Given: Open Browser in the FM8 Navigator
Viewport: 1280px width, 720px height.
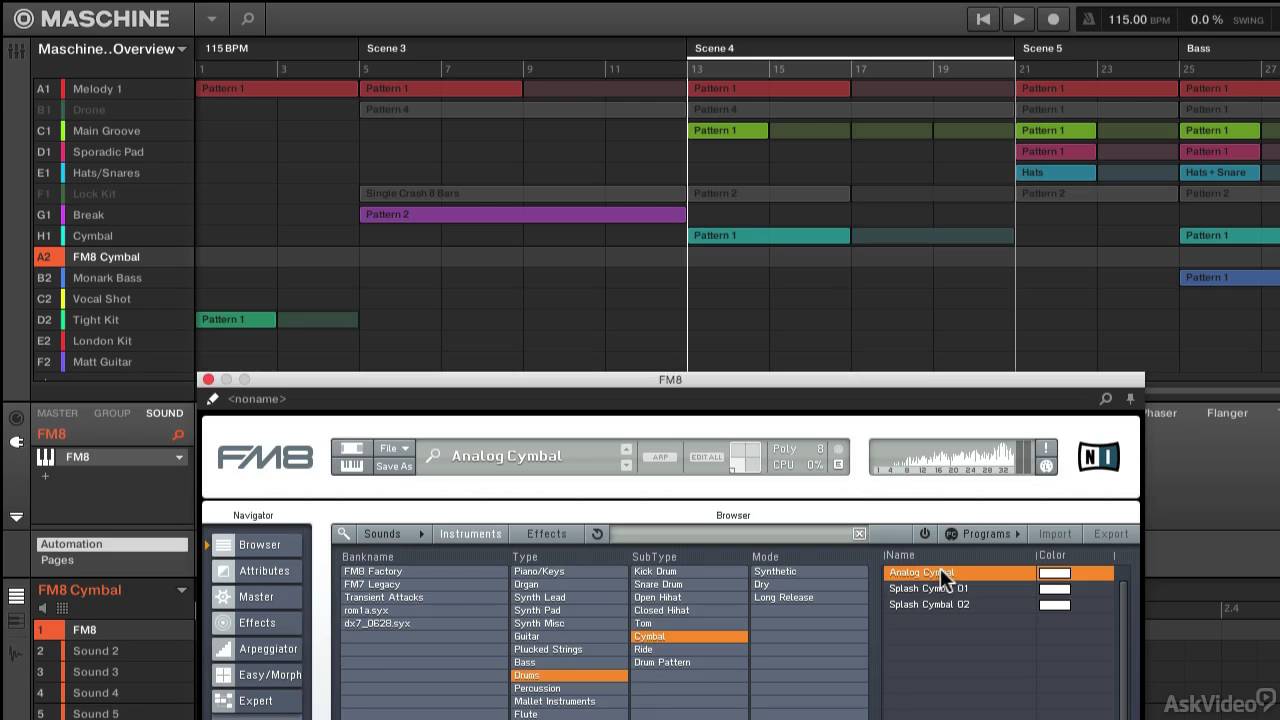Looking at the screenshot, I should point(257,545).
